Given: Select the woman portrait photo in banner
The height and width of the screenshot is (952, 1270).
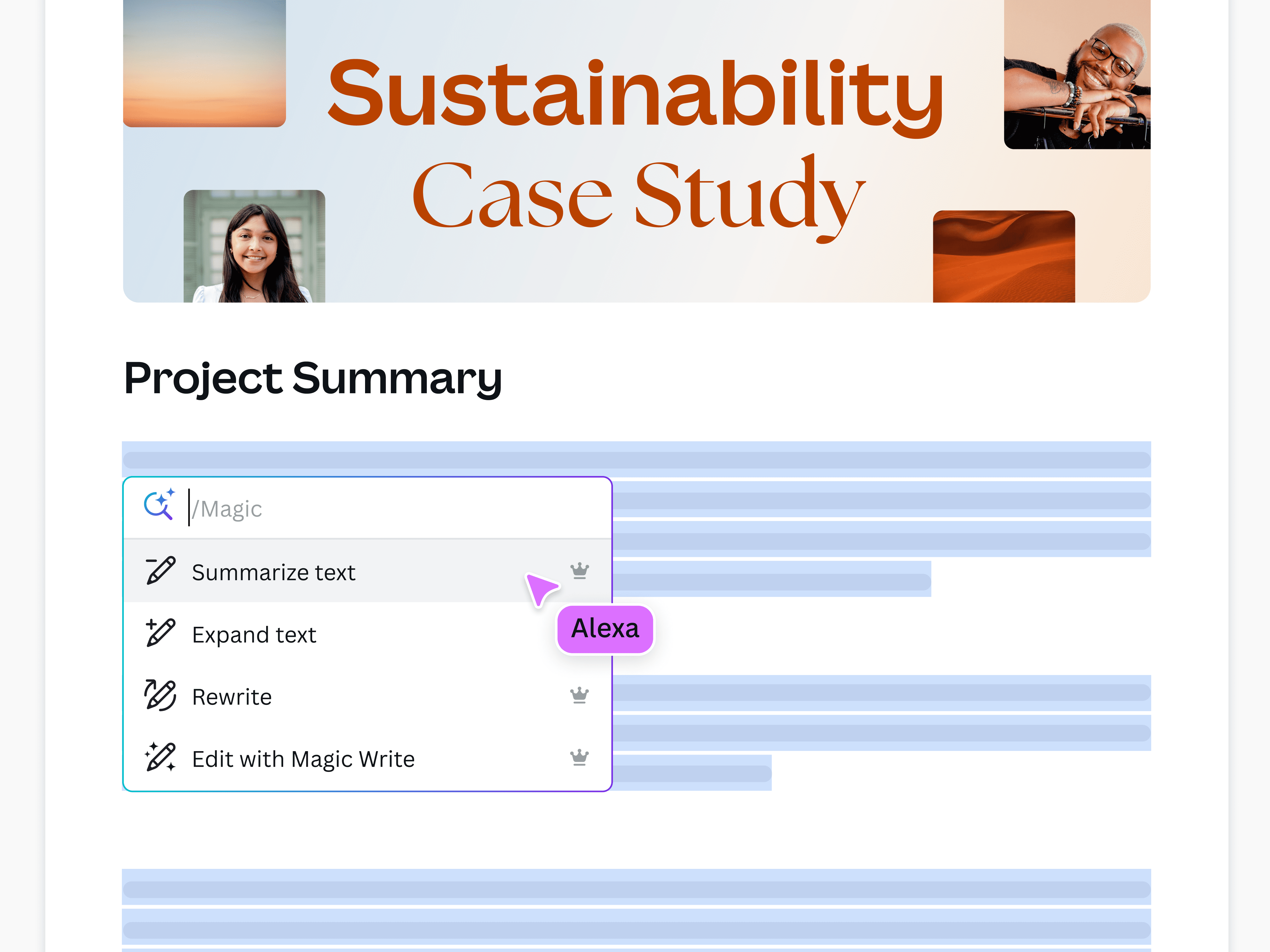Looking at the screenshot, I should [254, 246].
